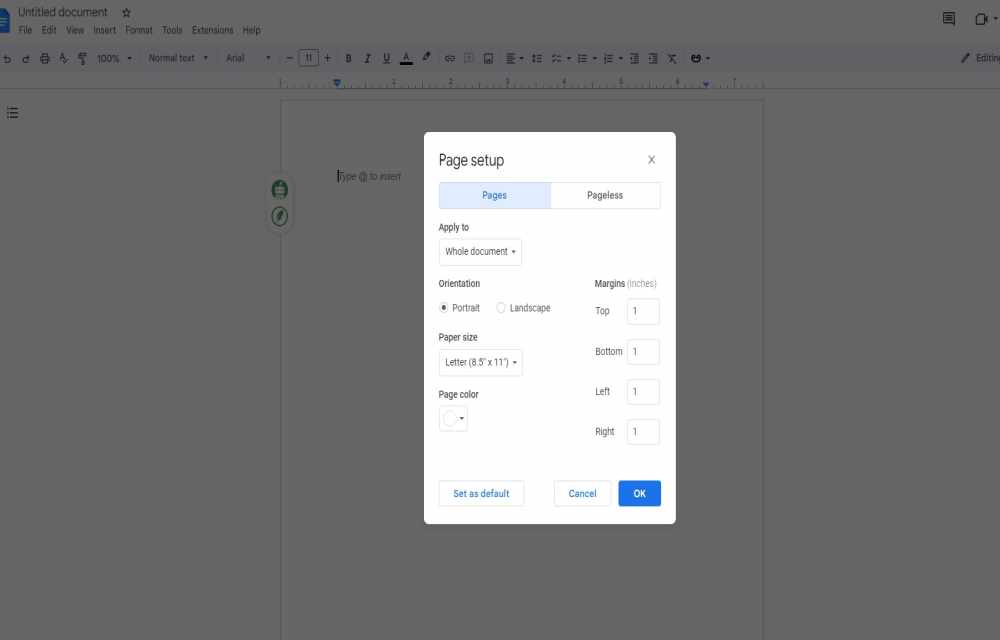This screenshot has width=1000, height=640.
Task: Open the Whole document dropdown
Action: click(x=479, y=251)
